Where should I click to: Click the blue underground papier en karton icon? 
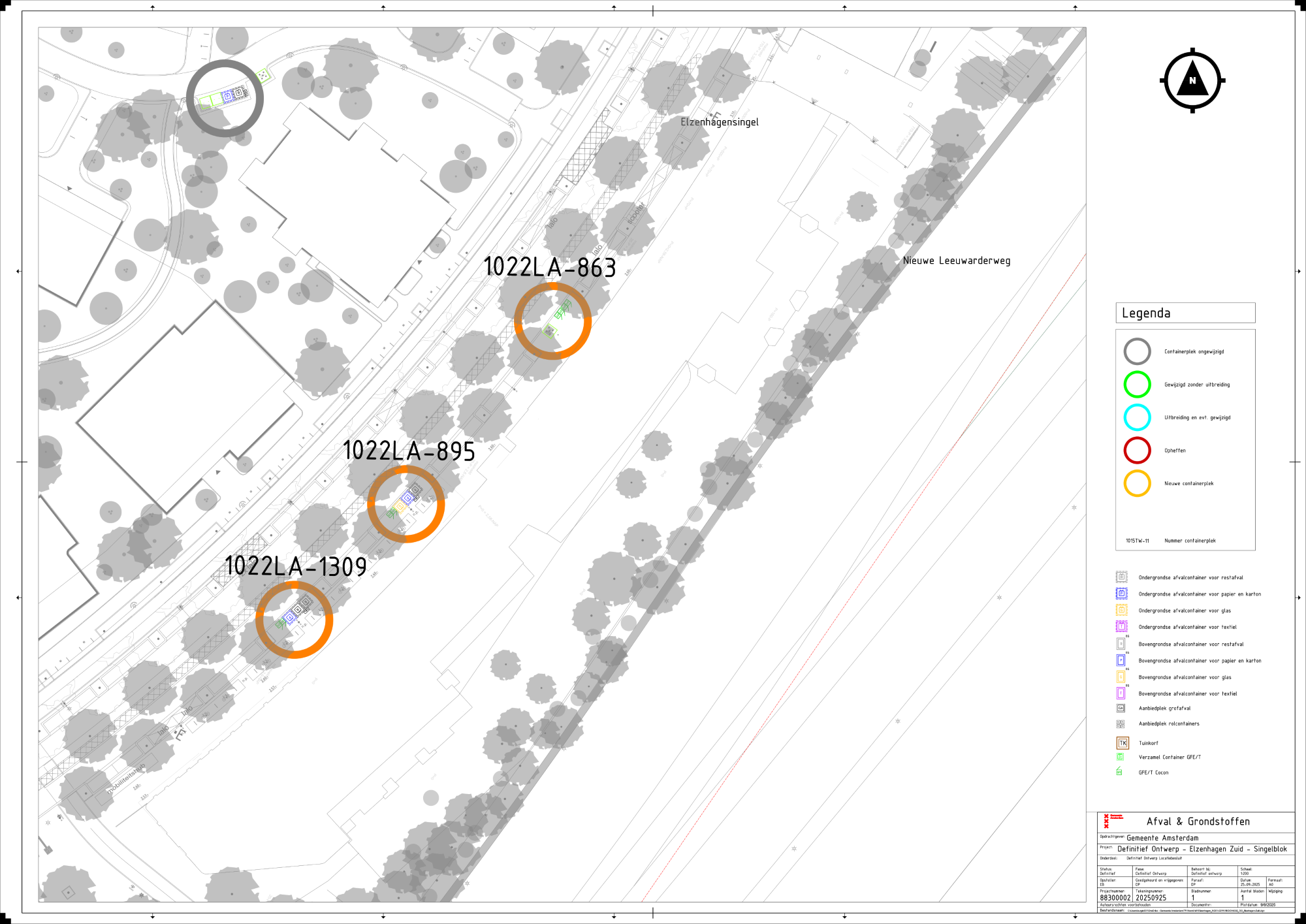[1121, 594]
